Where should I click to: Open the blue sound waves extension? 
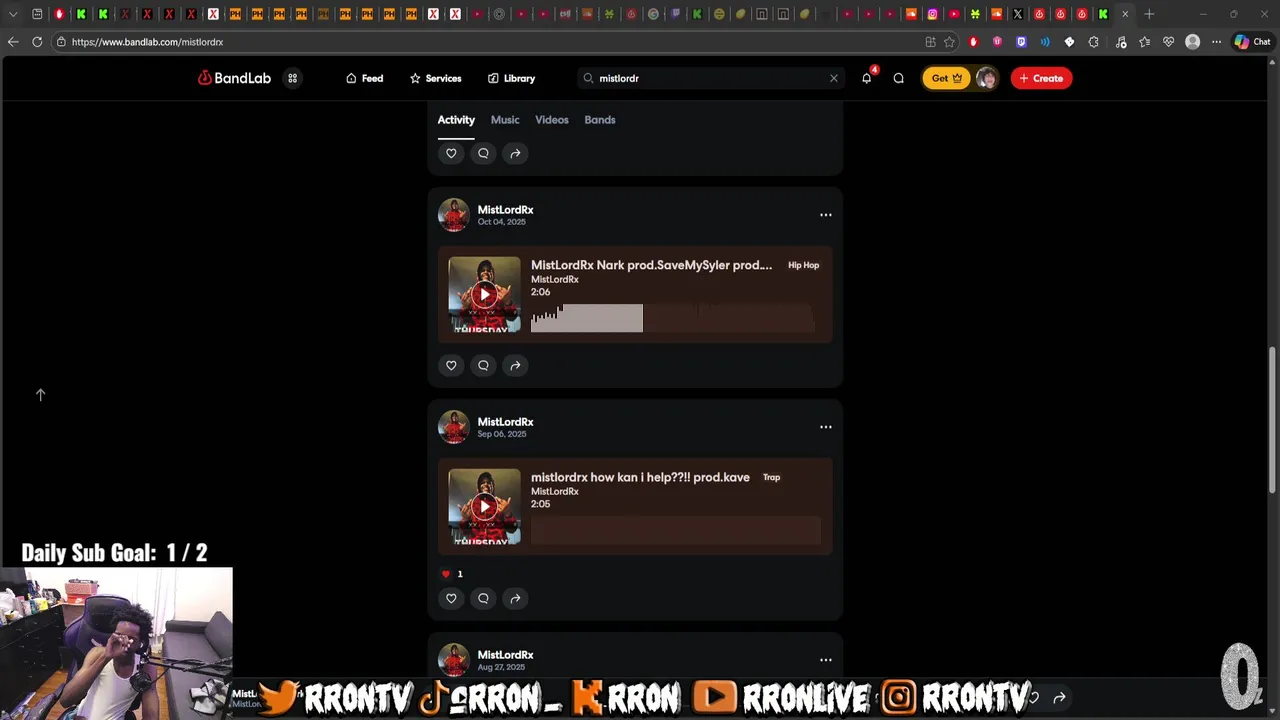[1045, 42]
